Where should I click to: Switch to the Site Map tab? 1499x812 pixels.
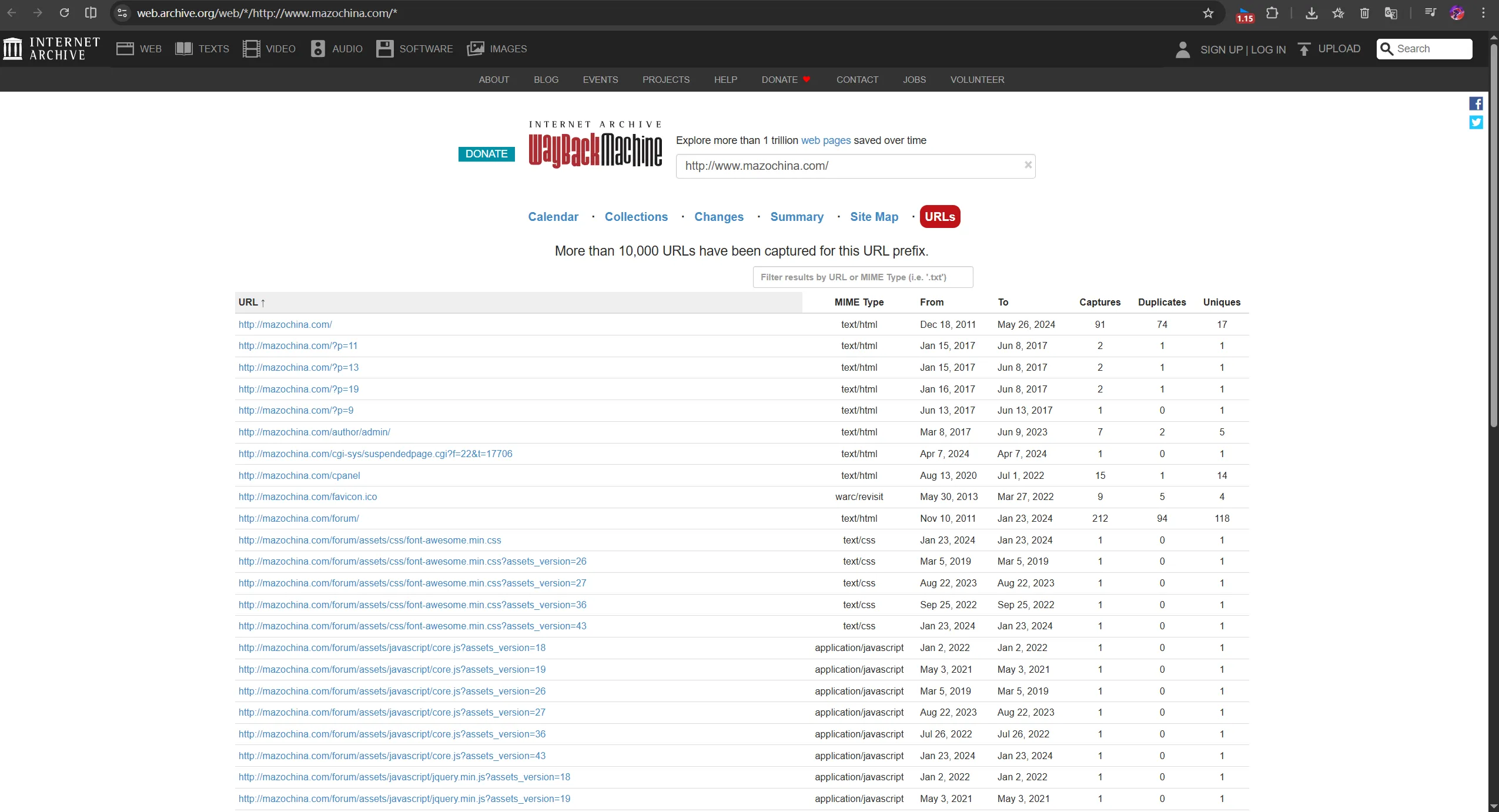tap(874, 217)
